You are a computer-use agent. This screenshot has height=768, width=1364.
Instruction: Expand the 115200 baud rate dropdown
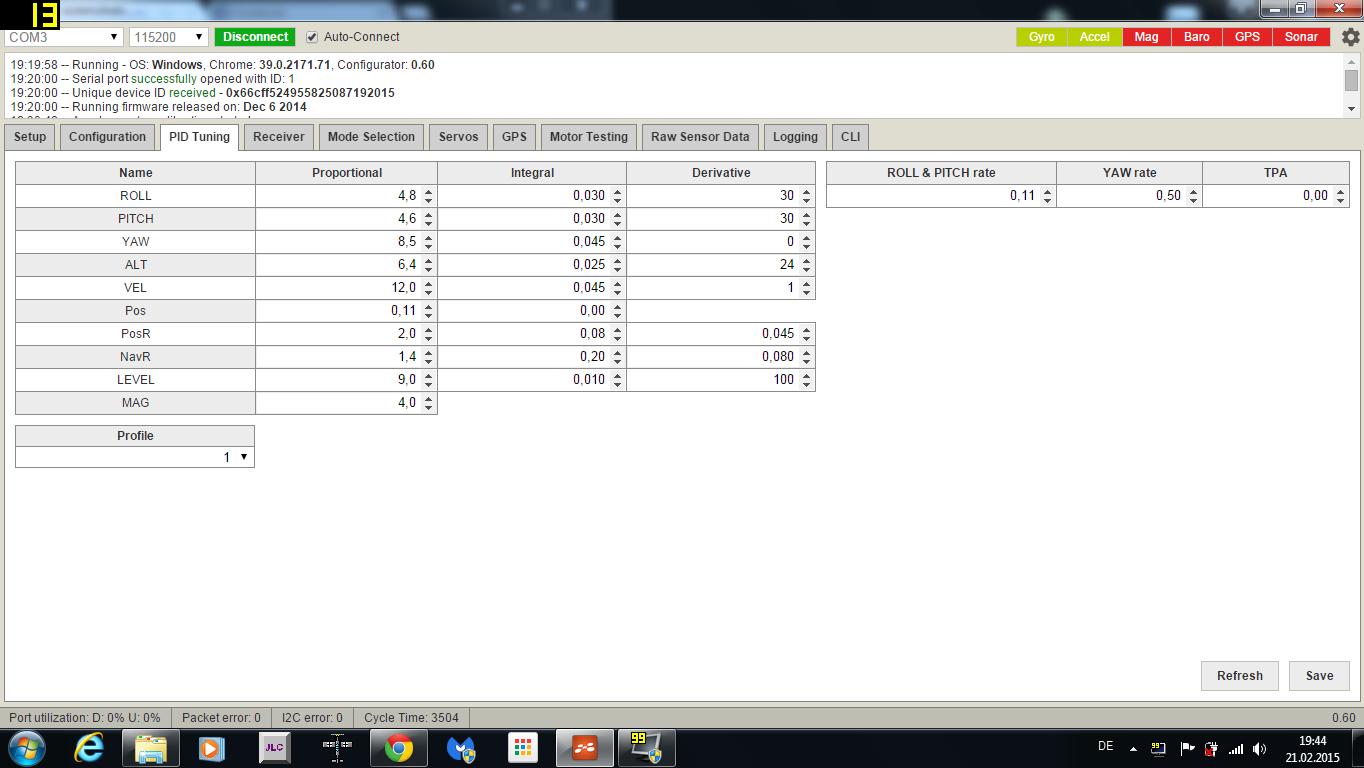(x=168, y=37)
